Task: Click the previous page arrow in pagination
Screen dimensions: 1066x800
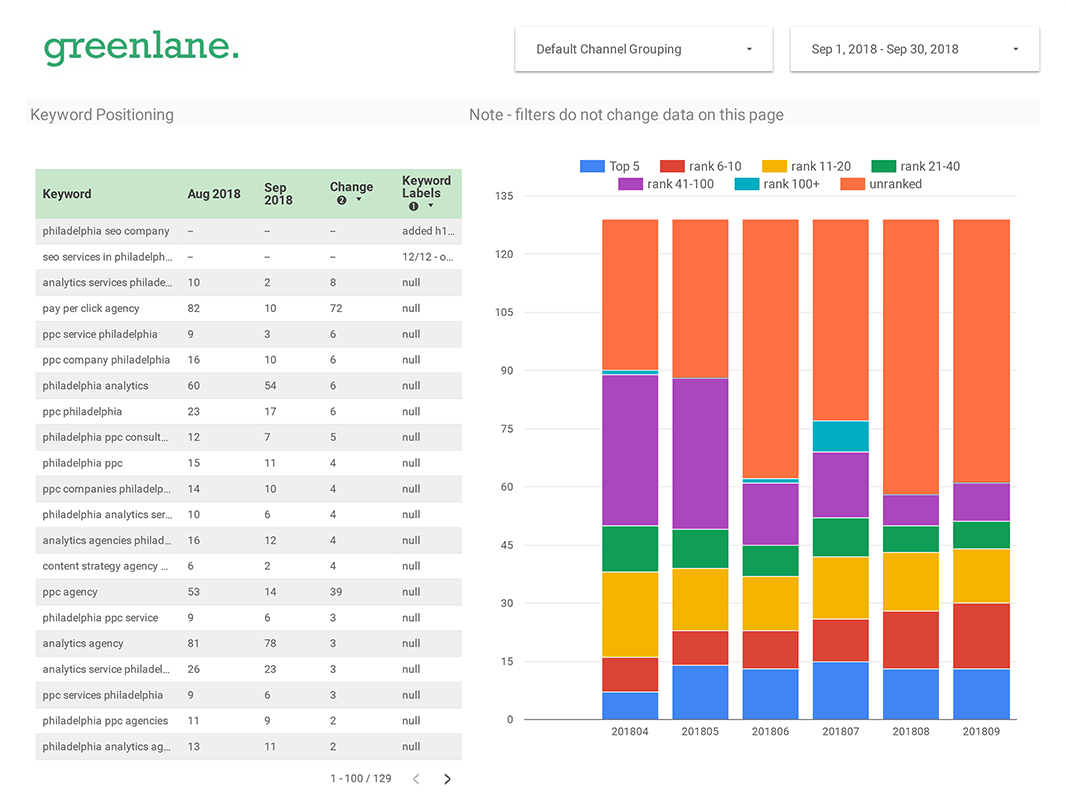Action: coord(416,779)
